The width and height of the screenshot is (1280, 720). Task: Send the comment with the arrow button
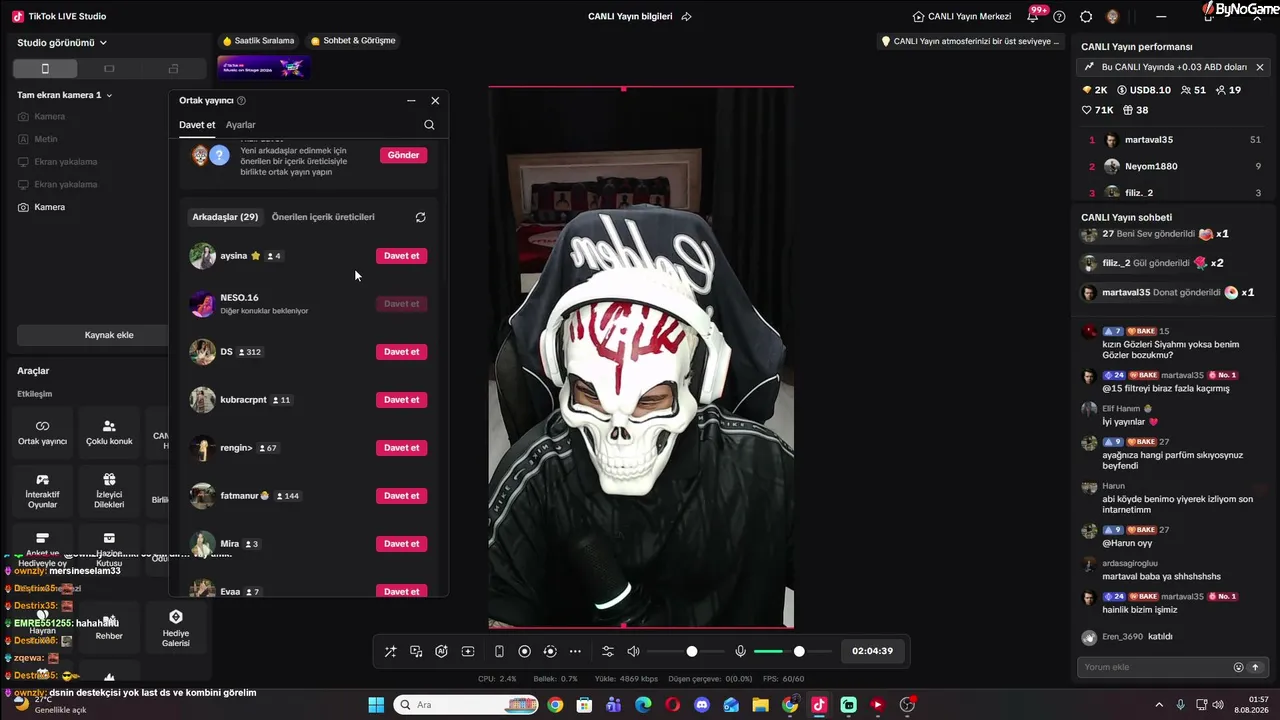point(1255,667)
